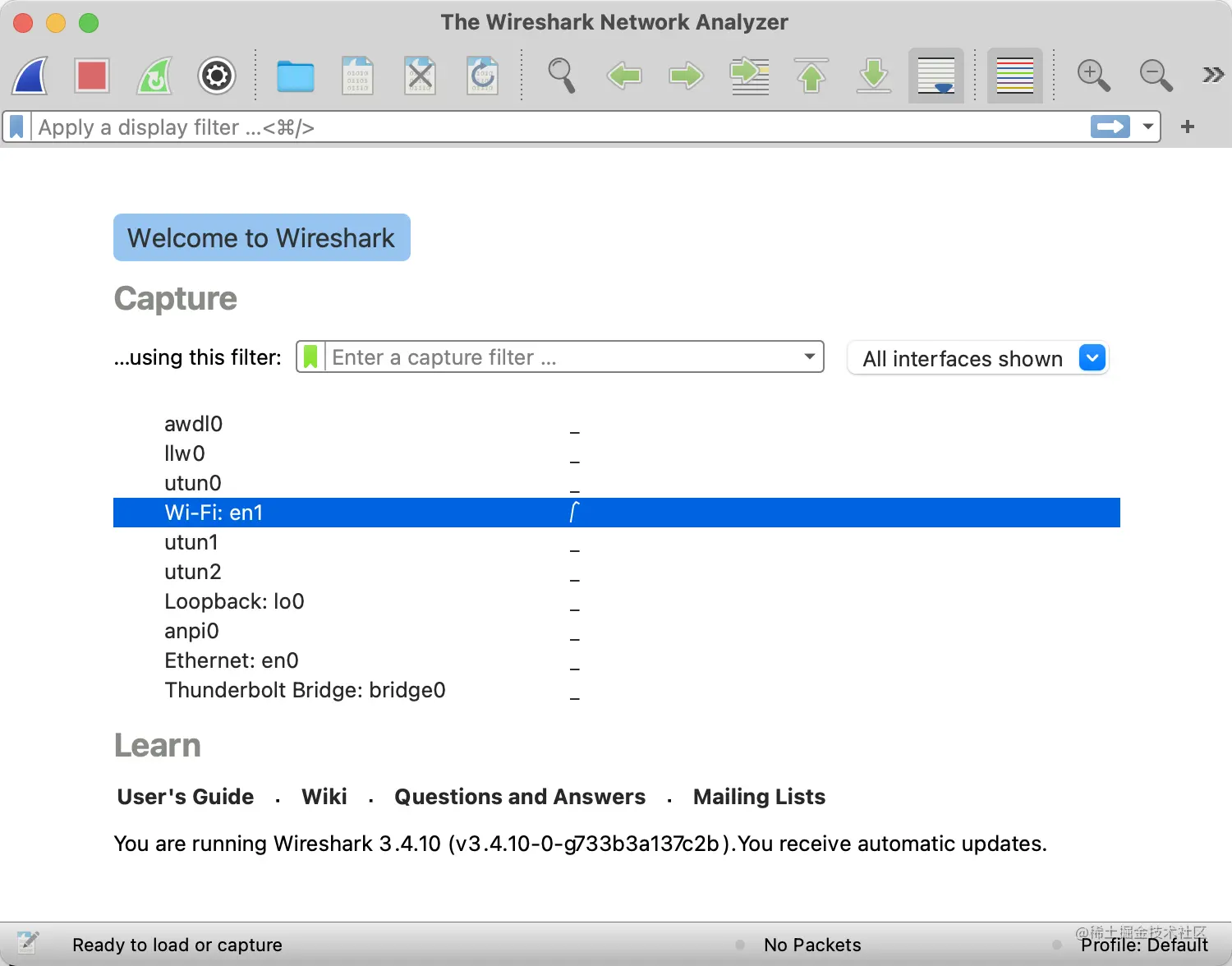
Task: Click Profile: Default in status bar
Action: [x=1144, y=945]
